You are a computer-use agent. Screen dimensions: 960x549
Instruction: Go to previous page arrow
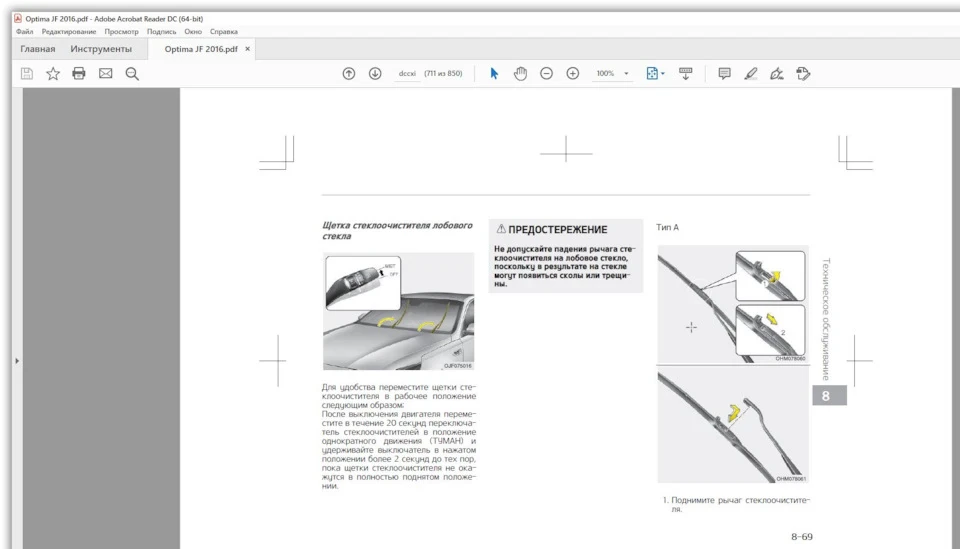coord(349,73)
